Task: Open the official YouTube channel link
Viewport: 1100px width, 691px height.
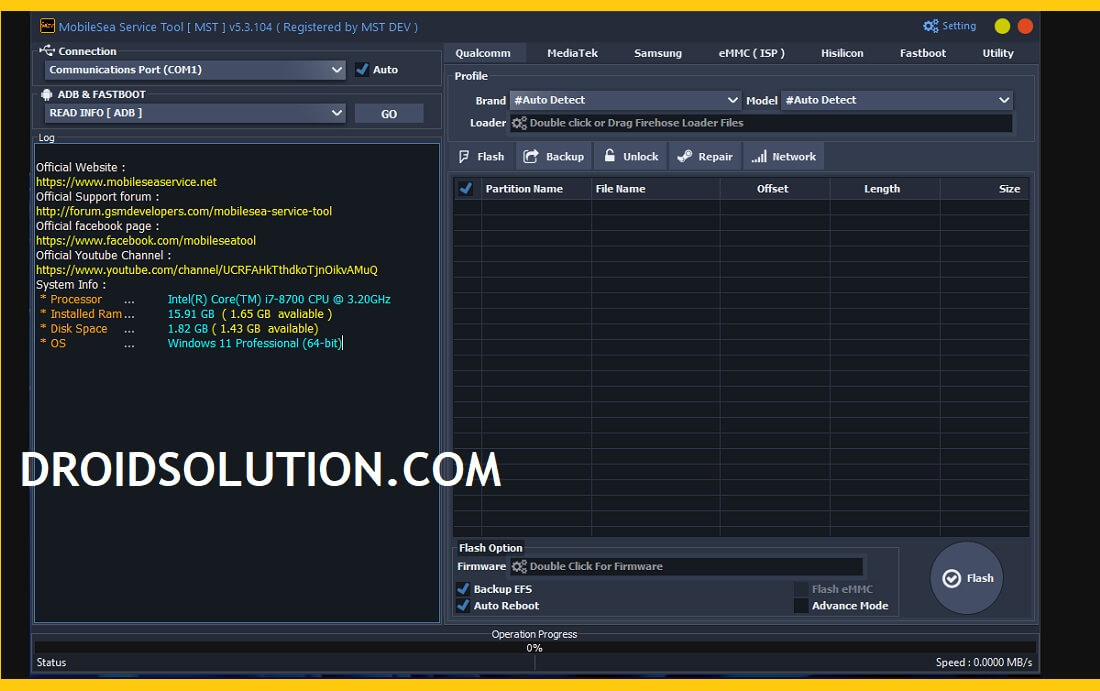Action: 207,270
